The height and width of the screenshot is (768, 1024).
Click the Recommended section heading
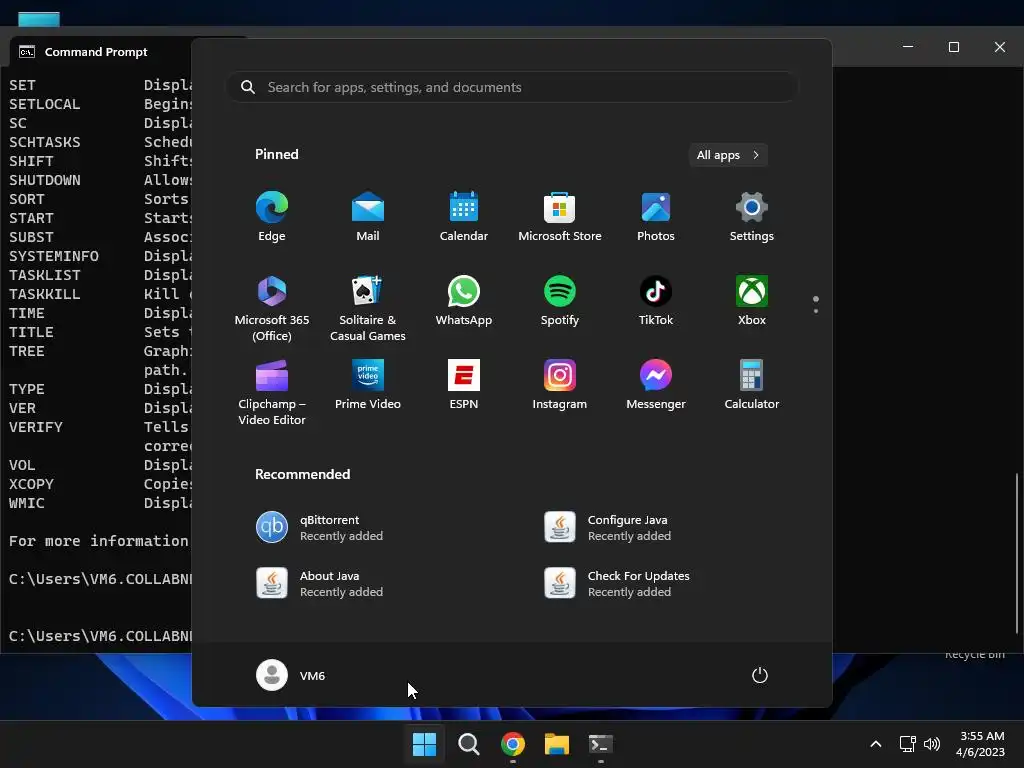(302, 474)
